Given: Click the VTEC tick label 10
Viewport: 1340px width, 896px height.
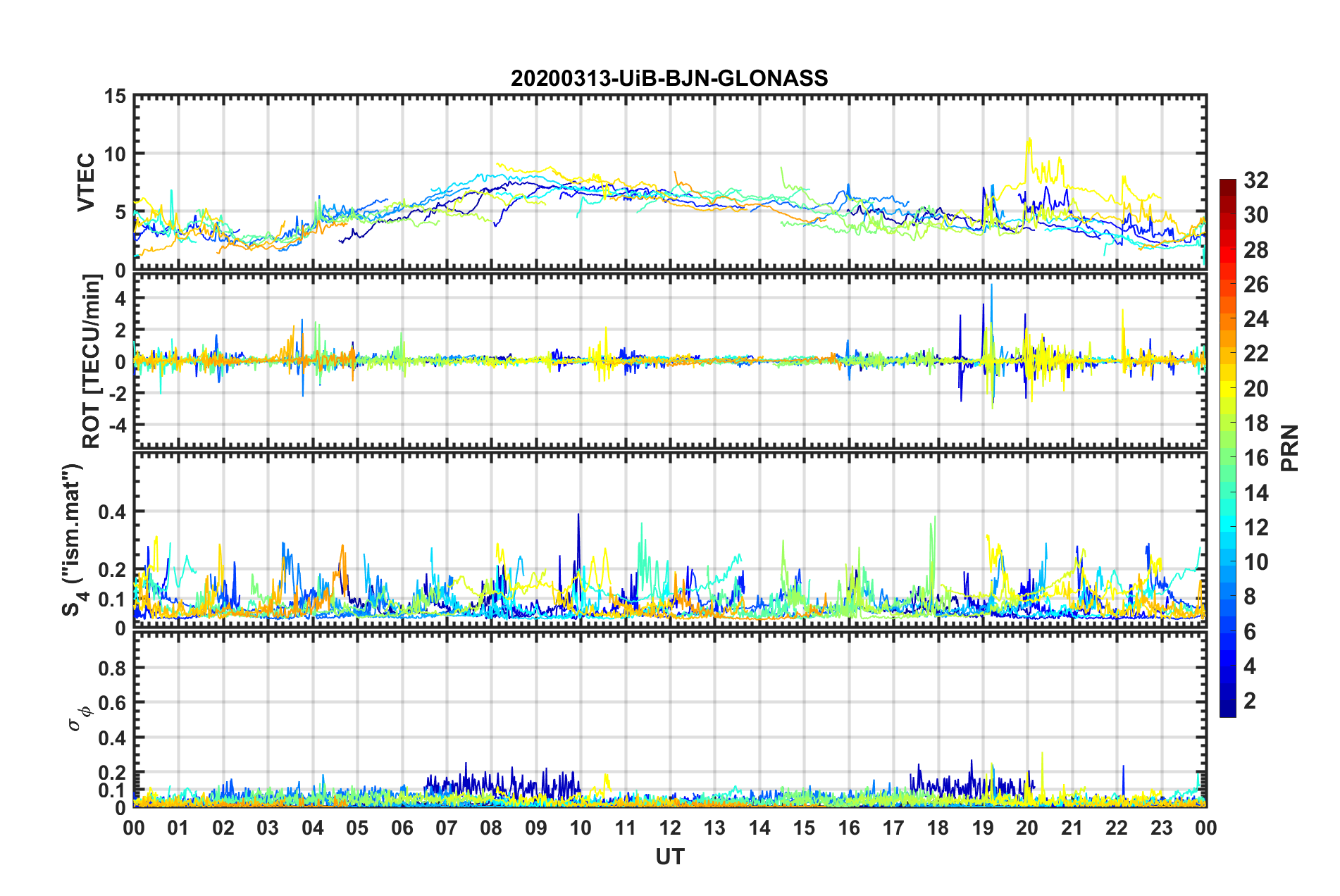Looking at the screenshot, I should click(116, 154).
